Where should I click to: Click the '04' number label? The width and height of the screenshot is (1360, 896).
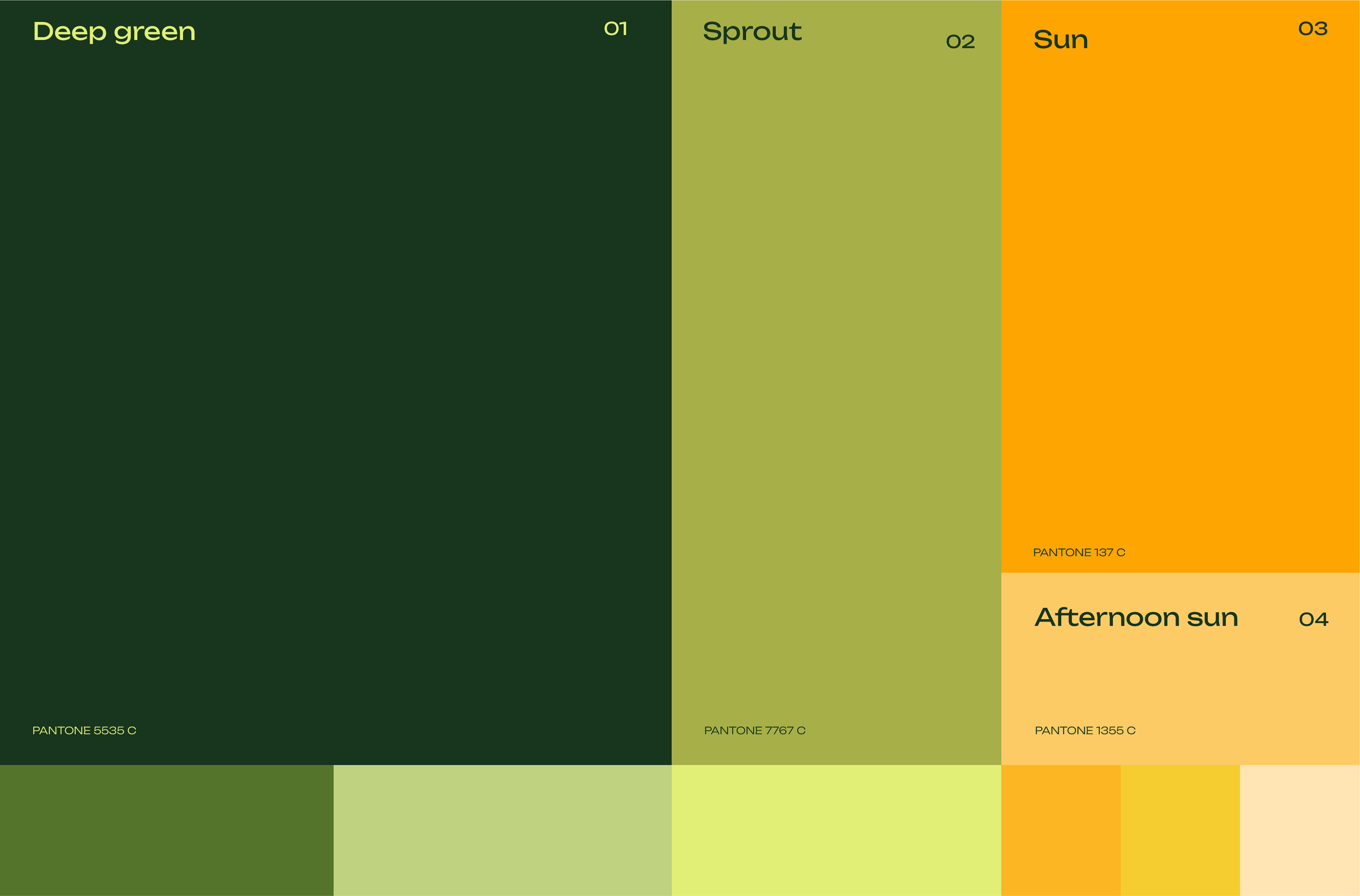pos(1313,619)
